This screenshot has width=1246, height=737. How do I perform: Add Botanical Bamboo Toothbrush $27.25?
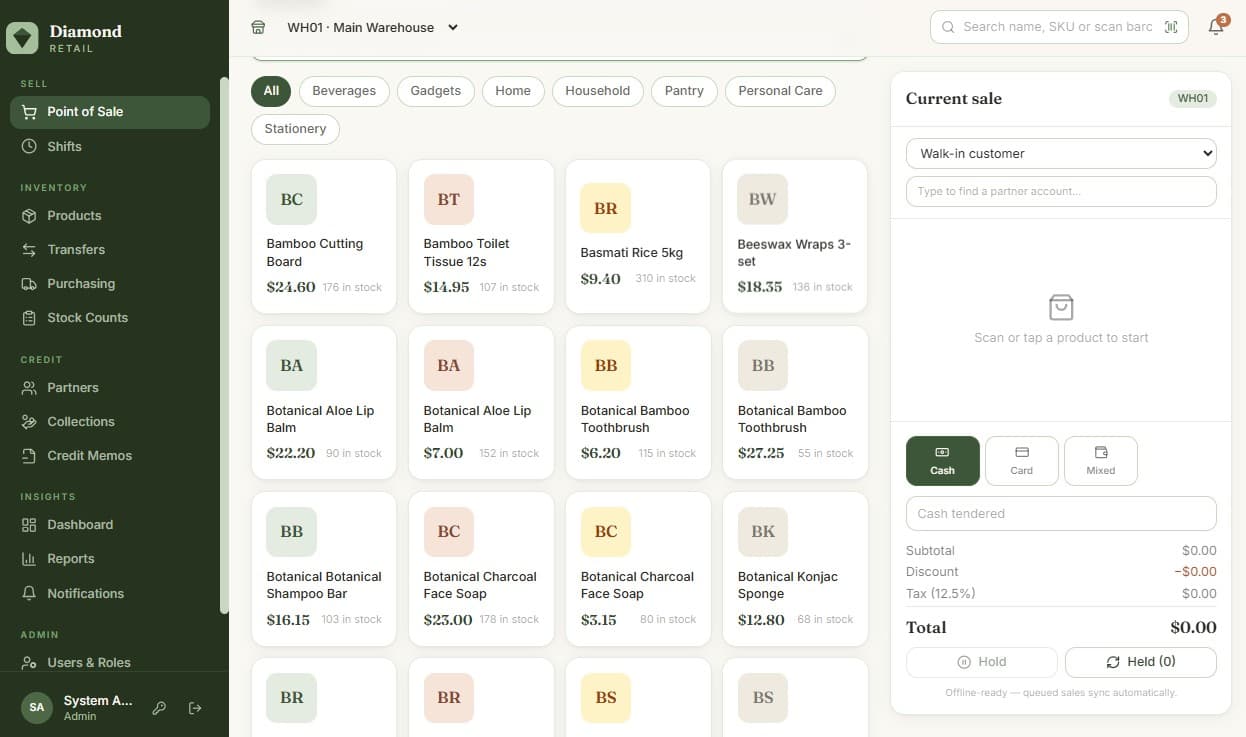click(x=795, y=402)
